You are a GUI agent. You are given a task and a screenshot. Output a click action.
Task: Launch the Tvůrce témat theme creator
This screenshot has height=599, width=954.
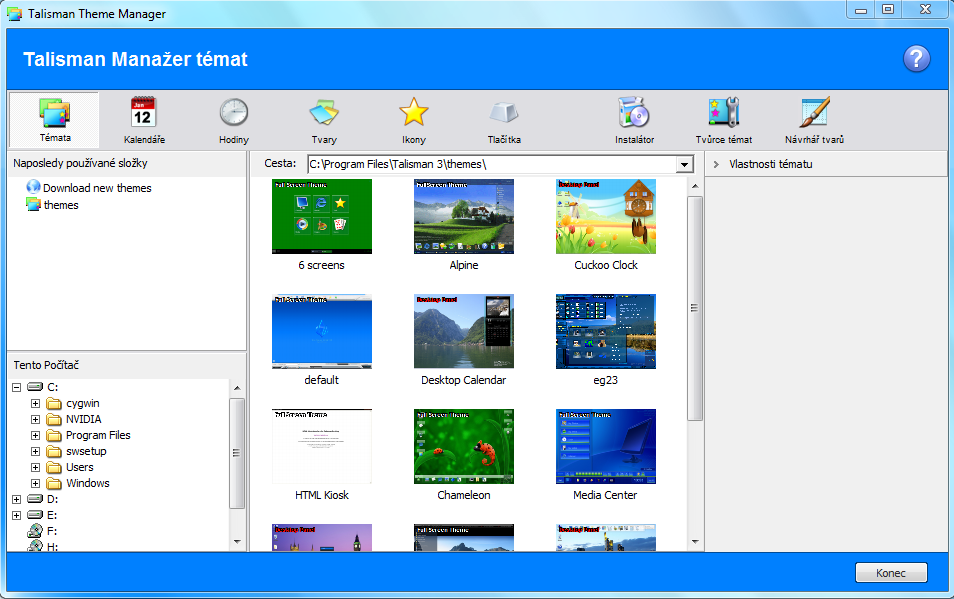723,120
